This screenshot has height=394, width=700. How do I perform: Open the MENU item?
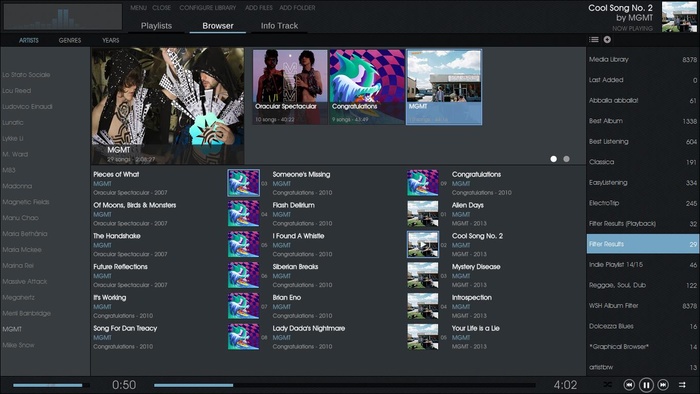(x=138, y=8)
